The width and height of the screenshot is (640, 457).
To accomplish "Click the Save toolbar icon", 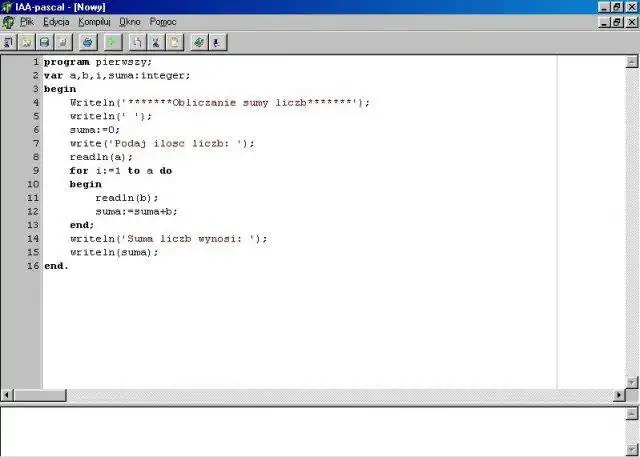I will [x=44, y=42].
